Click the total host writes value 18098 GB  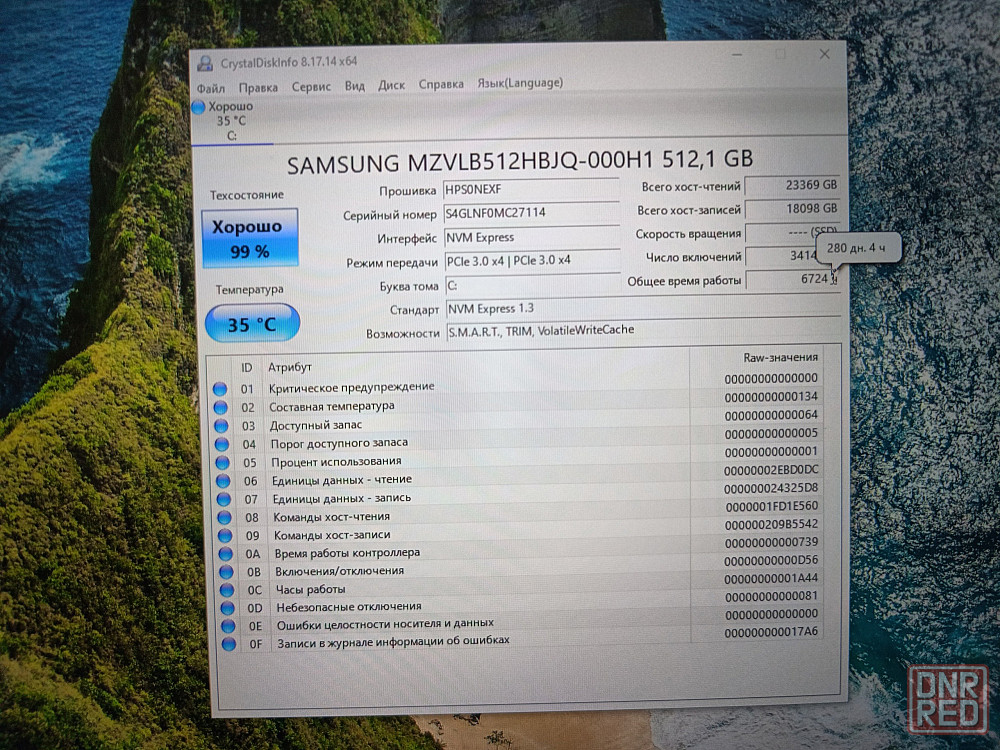click(x=792, y=209)
